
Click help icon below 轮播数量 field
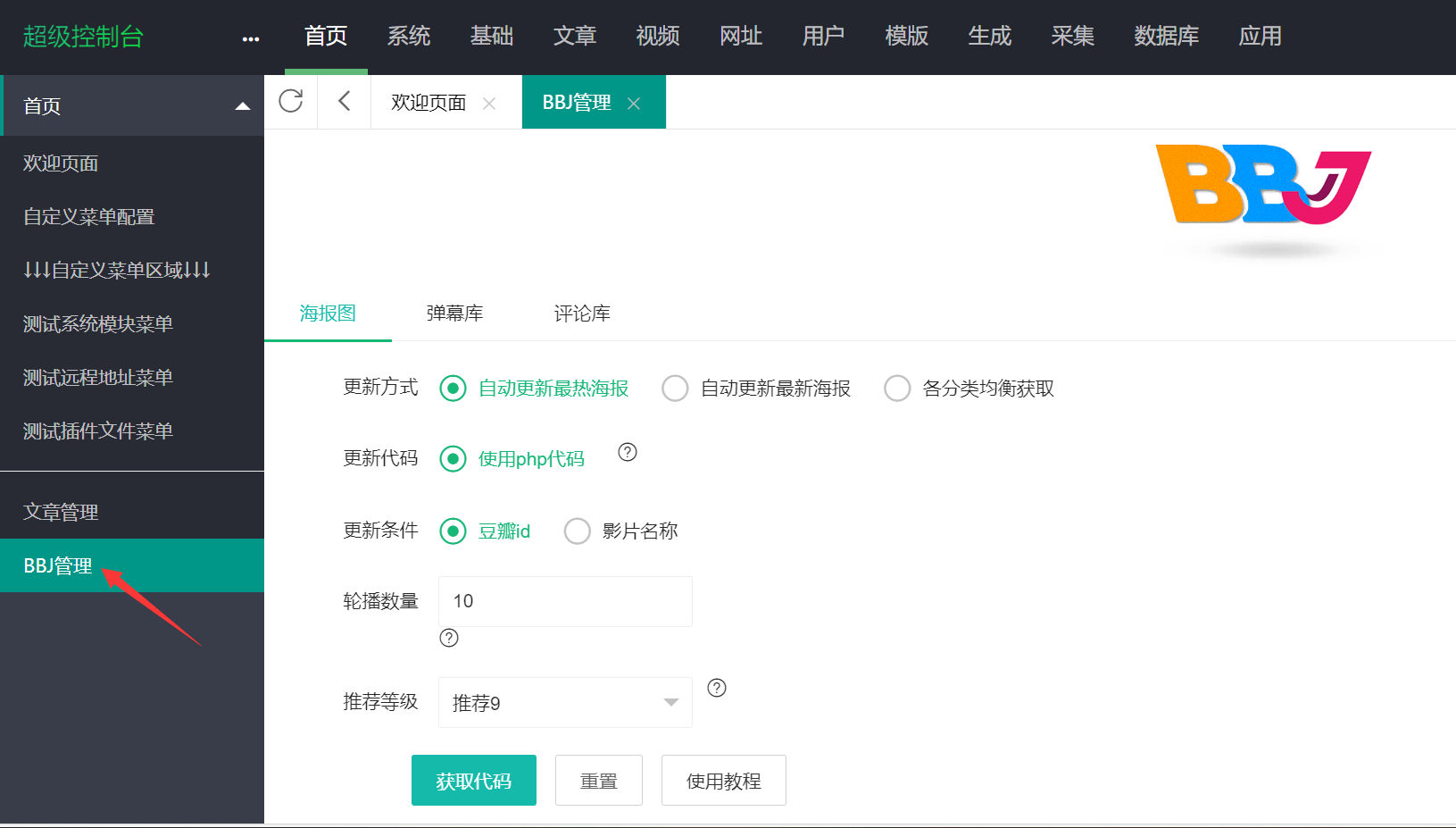coord(449,638)
